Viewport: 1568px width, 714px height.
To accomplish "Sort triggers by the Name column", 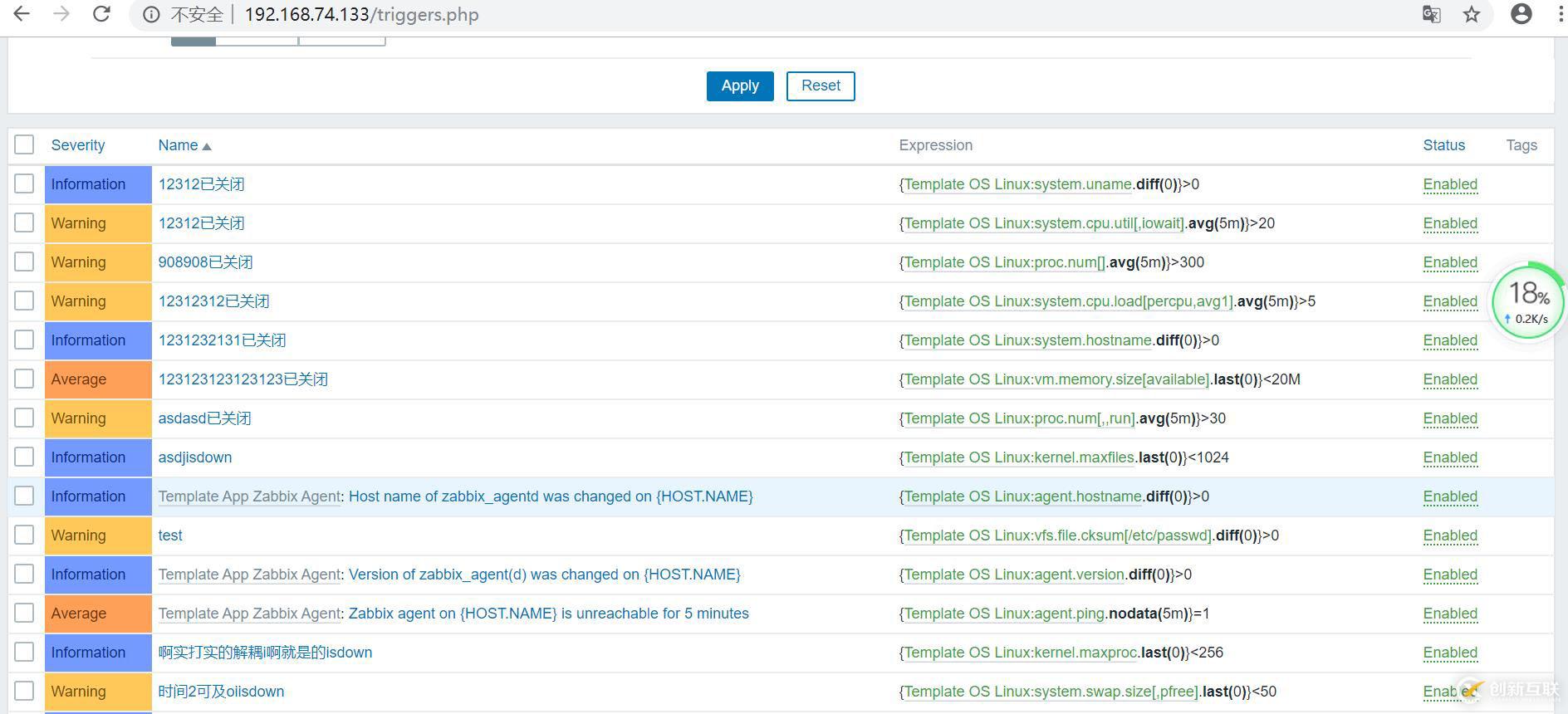I will (x=184, y=145).
